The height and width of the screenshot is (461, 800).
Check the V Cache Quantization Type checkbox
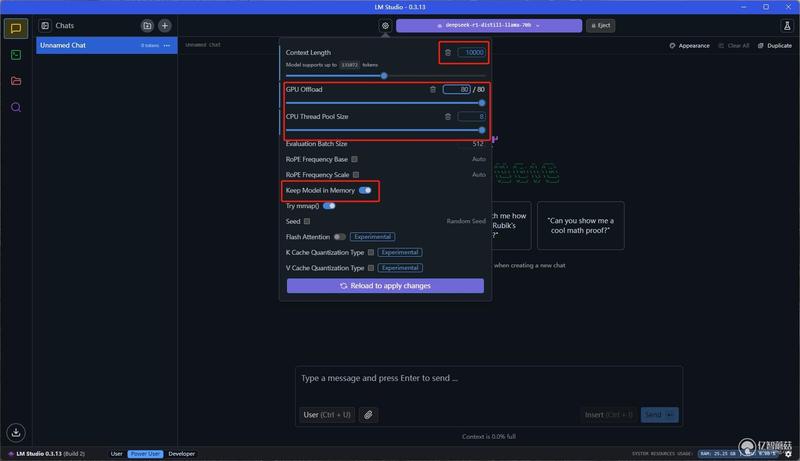[371, 268]
